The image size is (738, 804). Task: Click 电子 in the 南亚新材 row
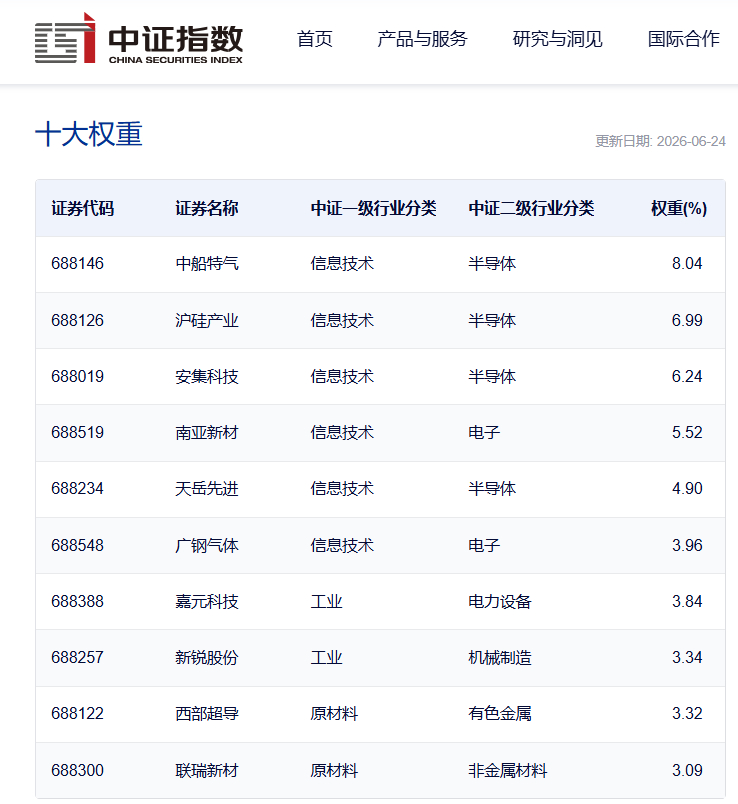tap(484, 432)
